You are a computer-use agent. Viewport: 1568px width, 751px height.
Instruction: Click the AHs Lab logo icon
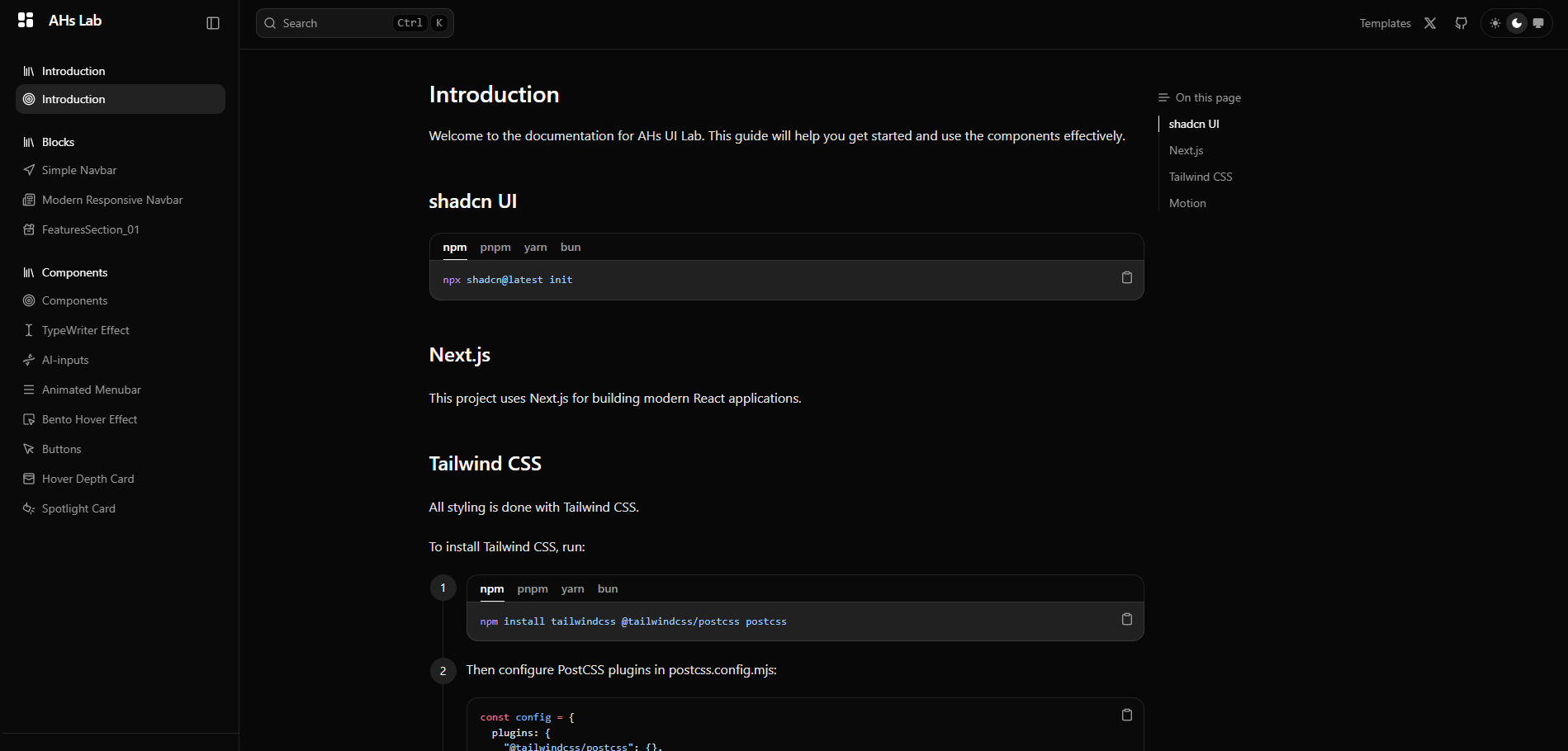point(26,20)
